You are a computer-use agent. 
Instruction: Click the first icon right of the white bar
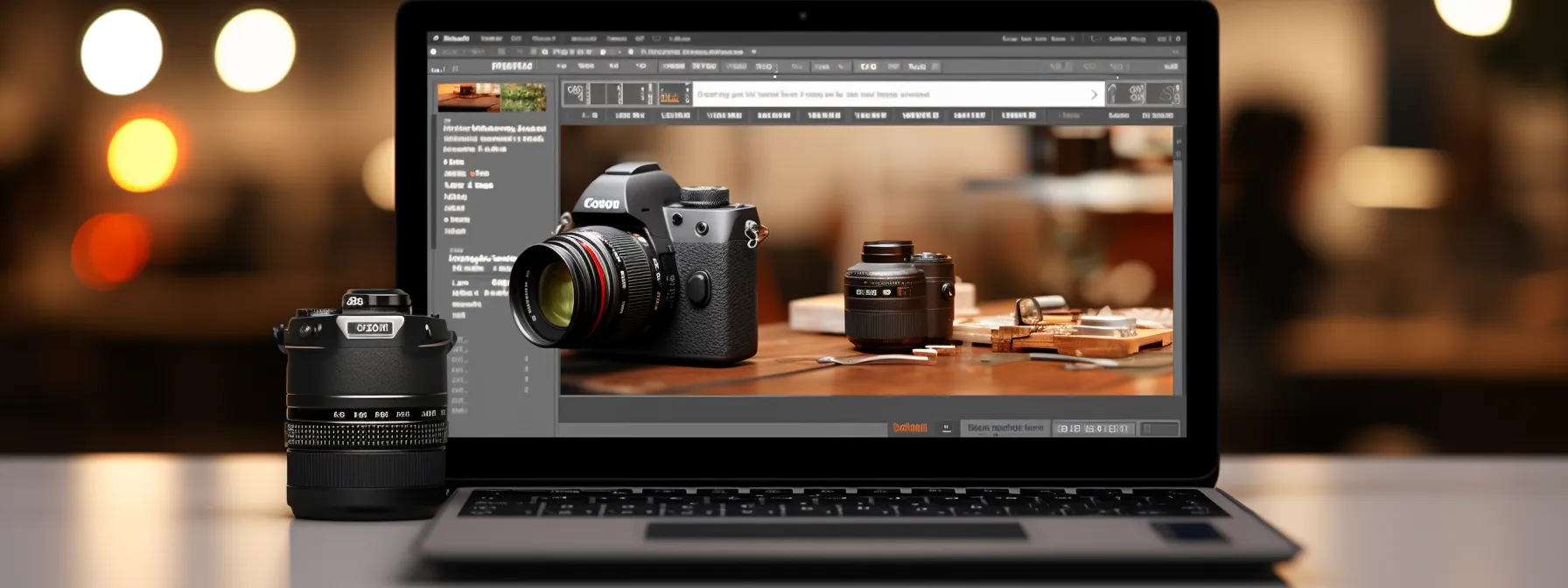pyautogui.click(x=1113, y=94)
